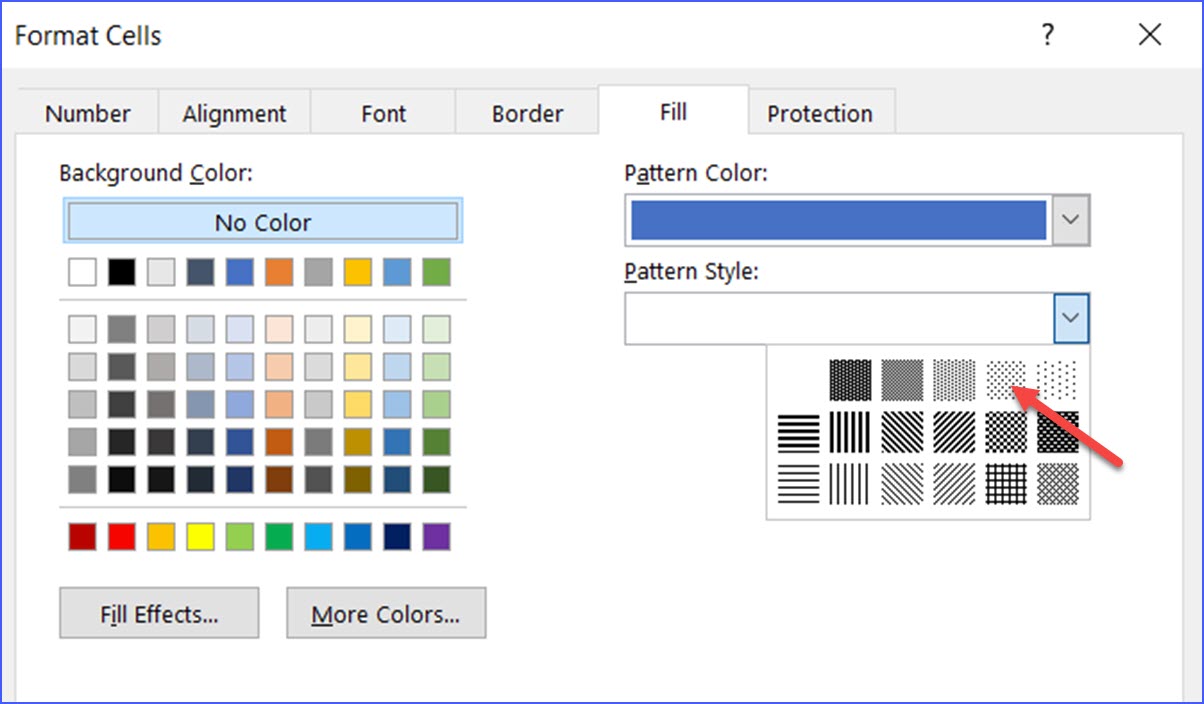Open the More Colors dialog
Image resolution: width=1204 pixels, height=704 pixels.
386,613
